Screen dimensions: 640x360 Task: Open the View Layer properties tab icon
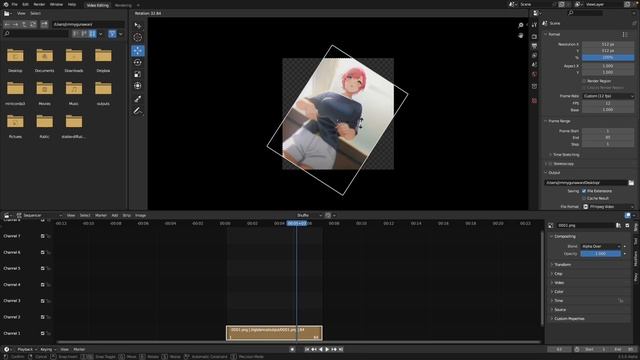tap(534, 55)
